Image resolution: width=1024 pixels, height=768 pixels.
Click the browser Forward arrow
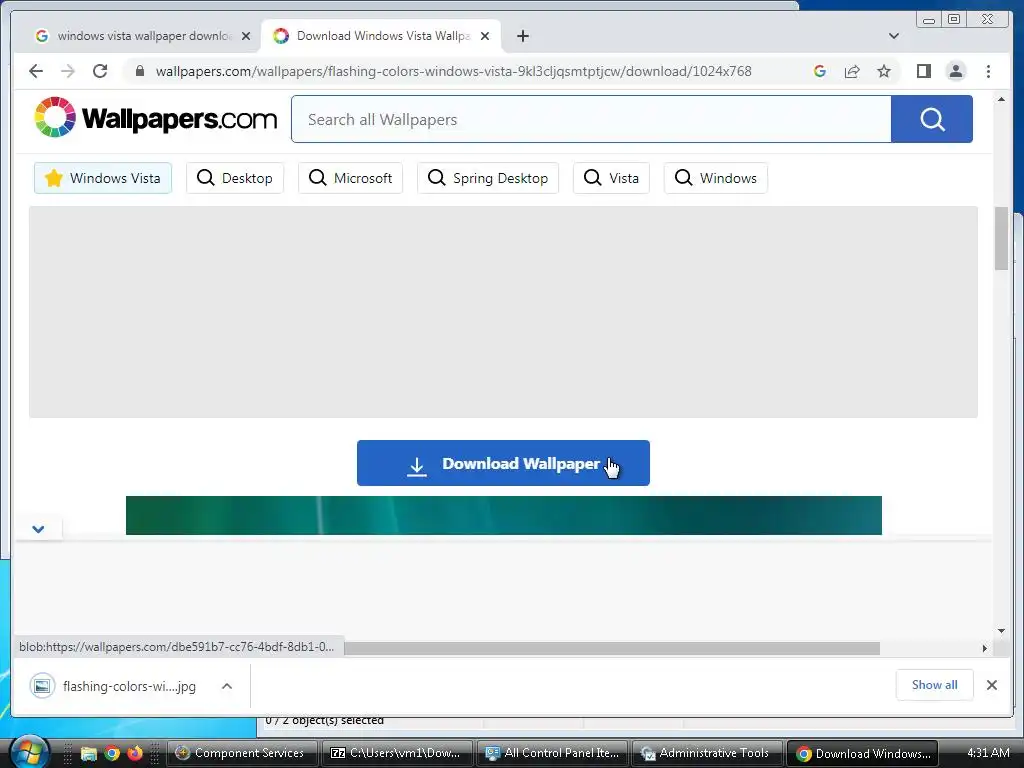click(68, 71)
